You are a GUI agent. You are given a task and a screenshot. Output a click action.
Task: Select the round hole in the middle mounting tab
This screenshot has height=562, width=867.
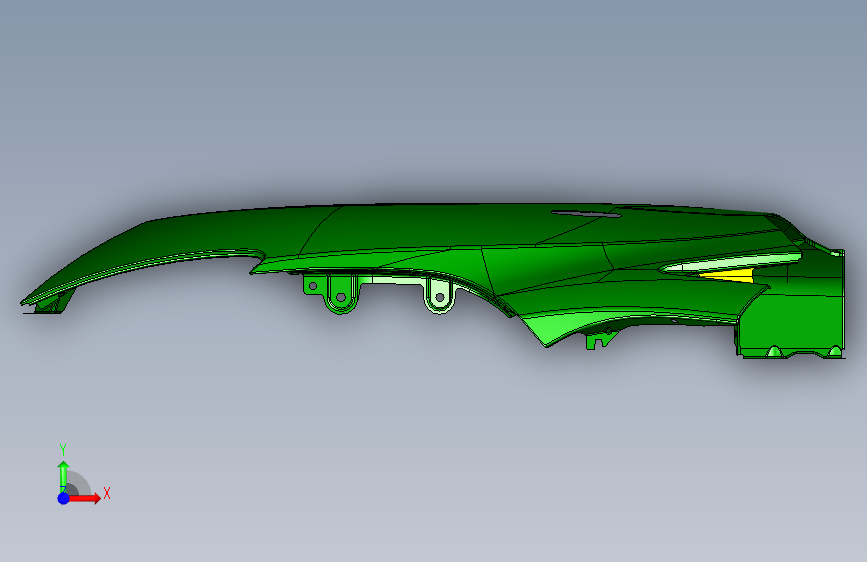(x=341, y=298)
